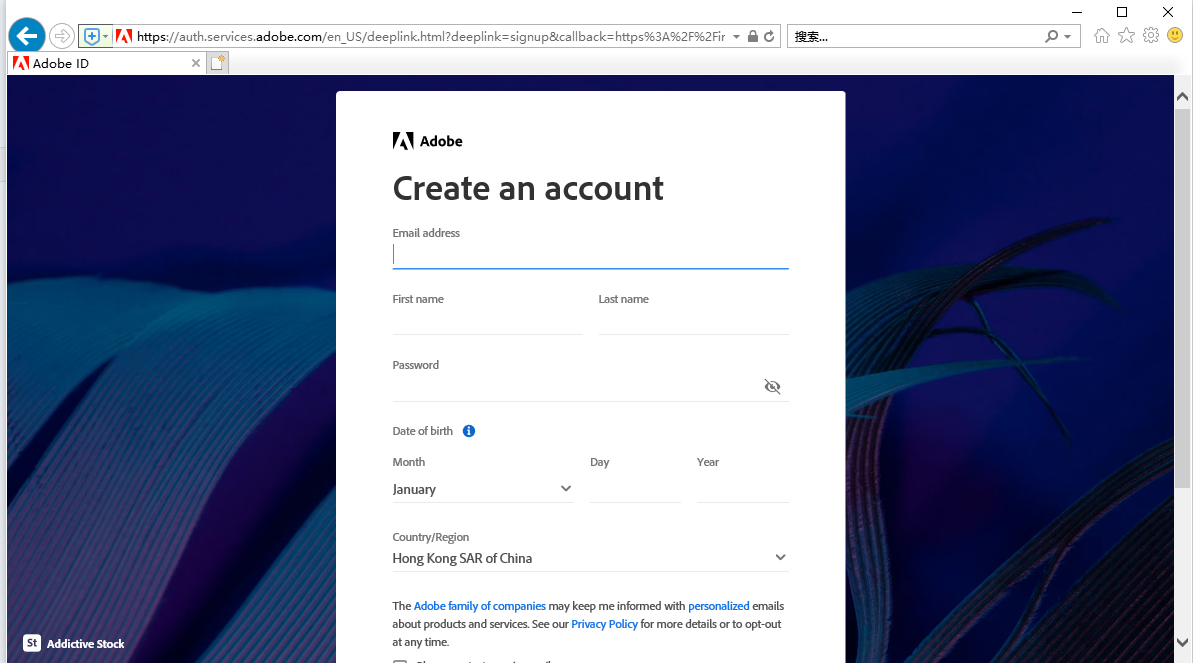Click the Adobe logo on the form
This screenshot has width=1193, height=663.
tap(428, 141)
